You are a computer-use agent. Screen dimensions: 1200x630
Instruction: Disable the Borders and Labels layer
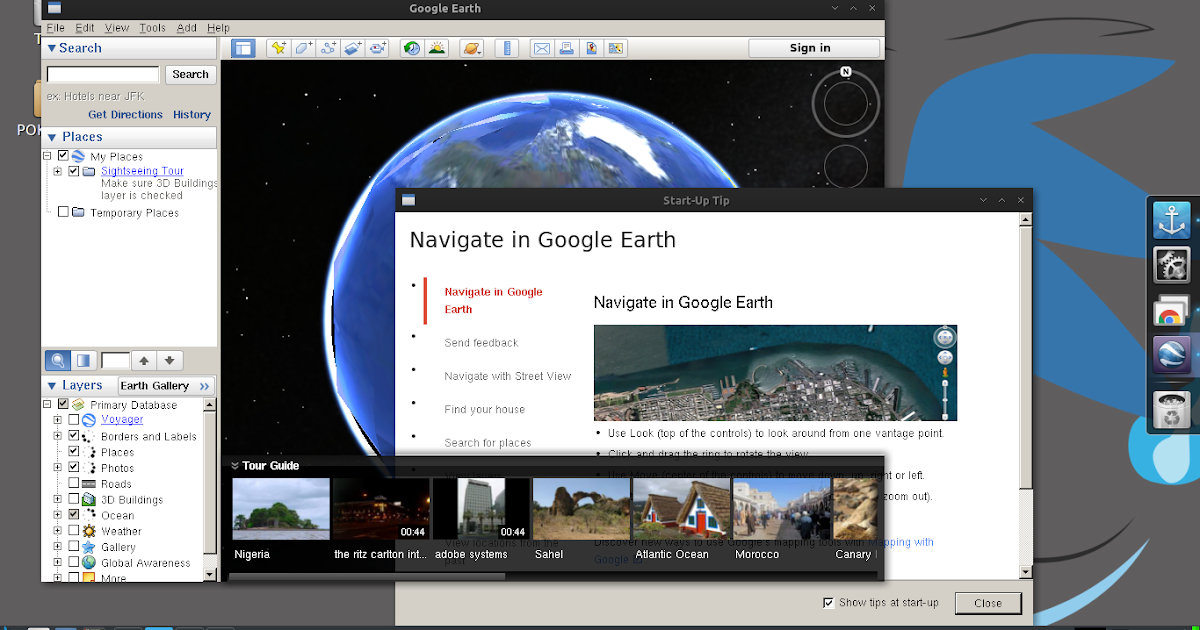[74, 436]
